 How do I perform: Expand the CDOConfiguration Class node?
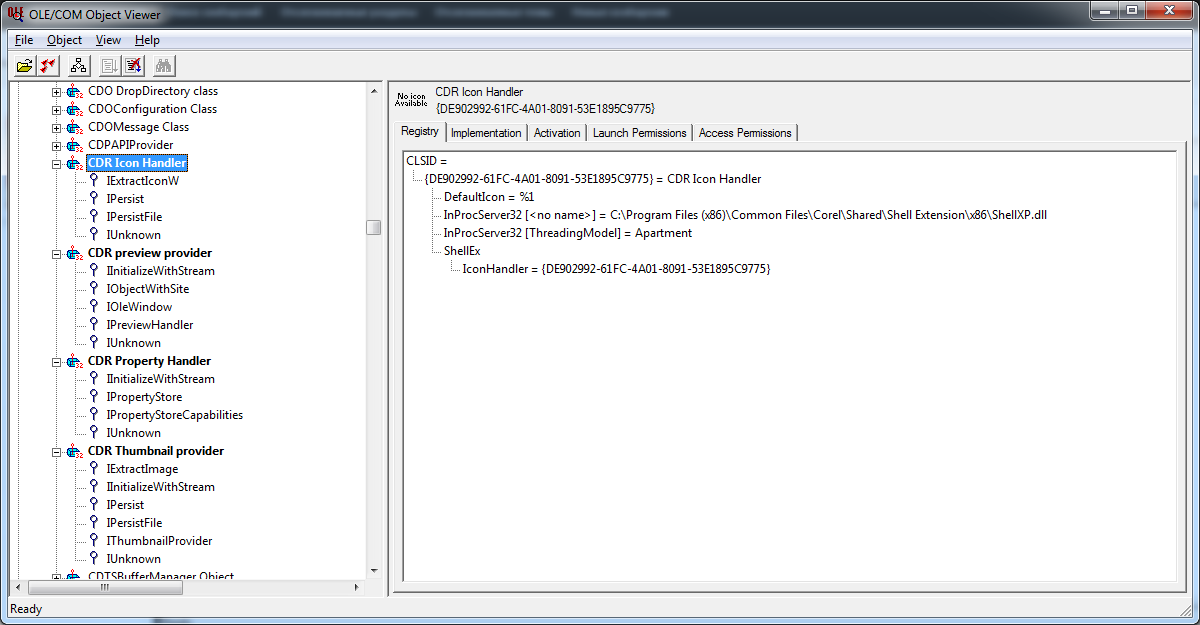pyautogui.click(x=57, y=109)
